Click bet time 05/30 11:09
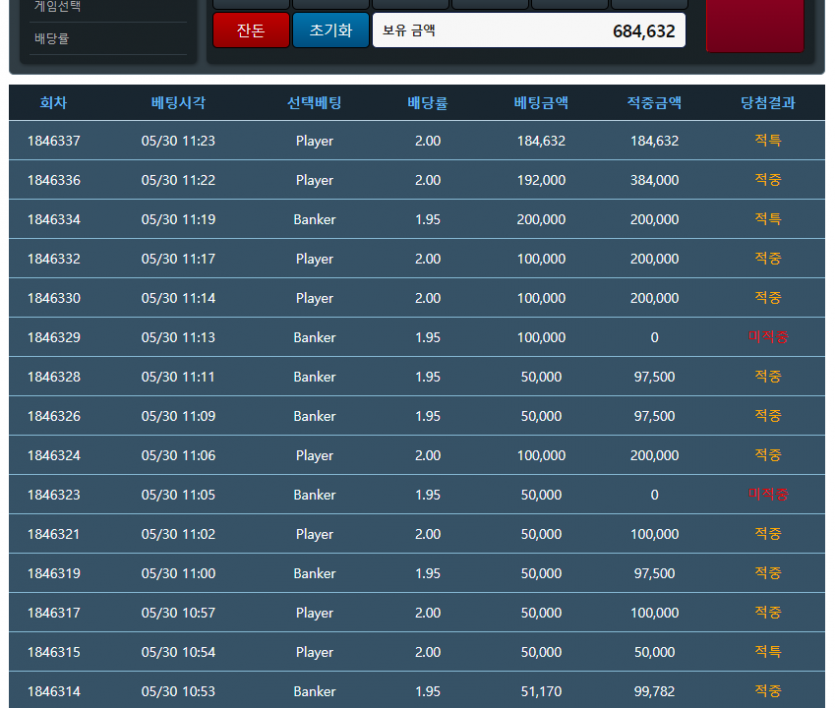Viewport: 835px width, 708px height. click(178, 416)
